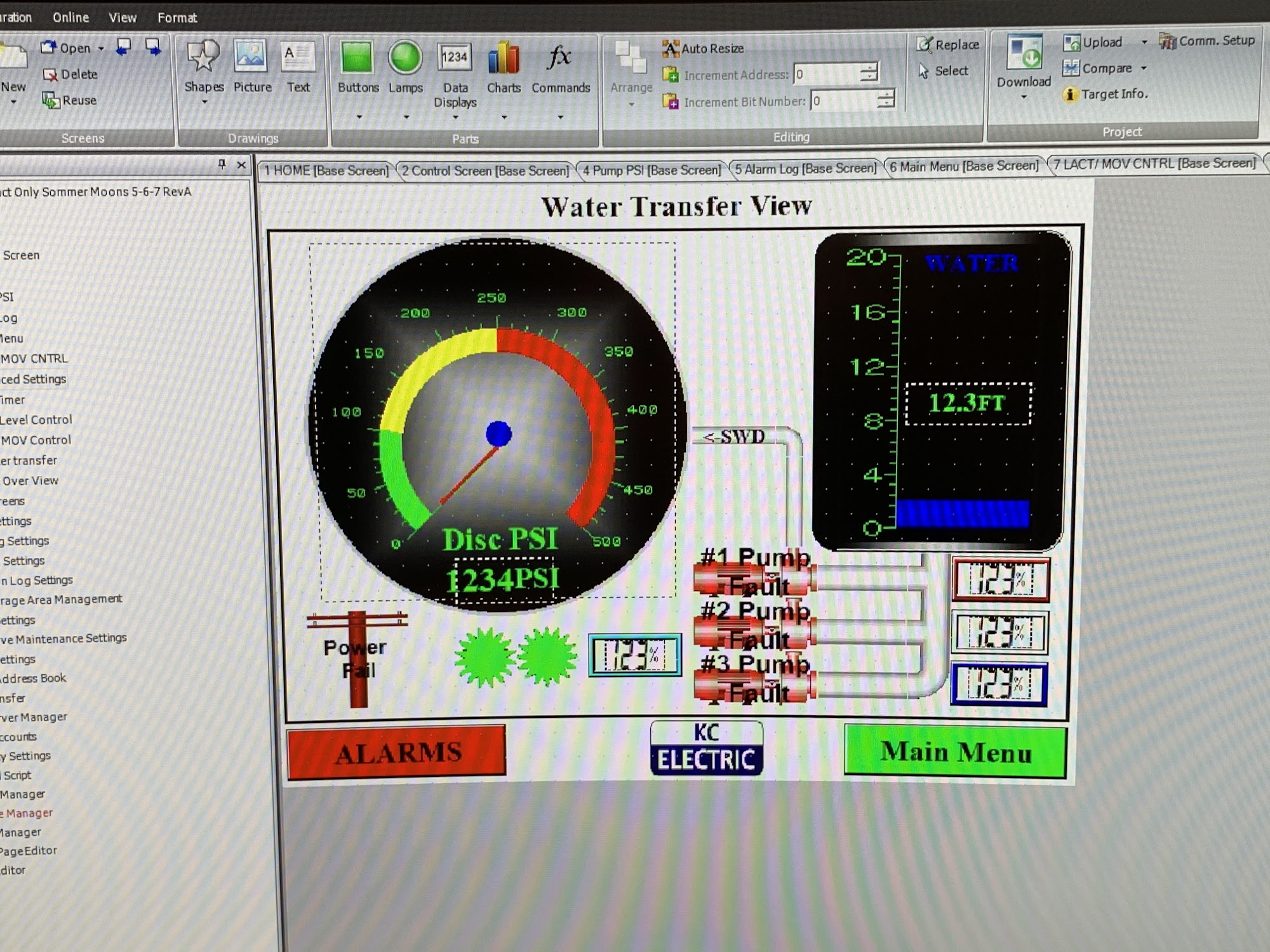Increase the Increment Address stepper
This screenshot has width=1270, height=952.
[868, 69]
